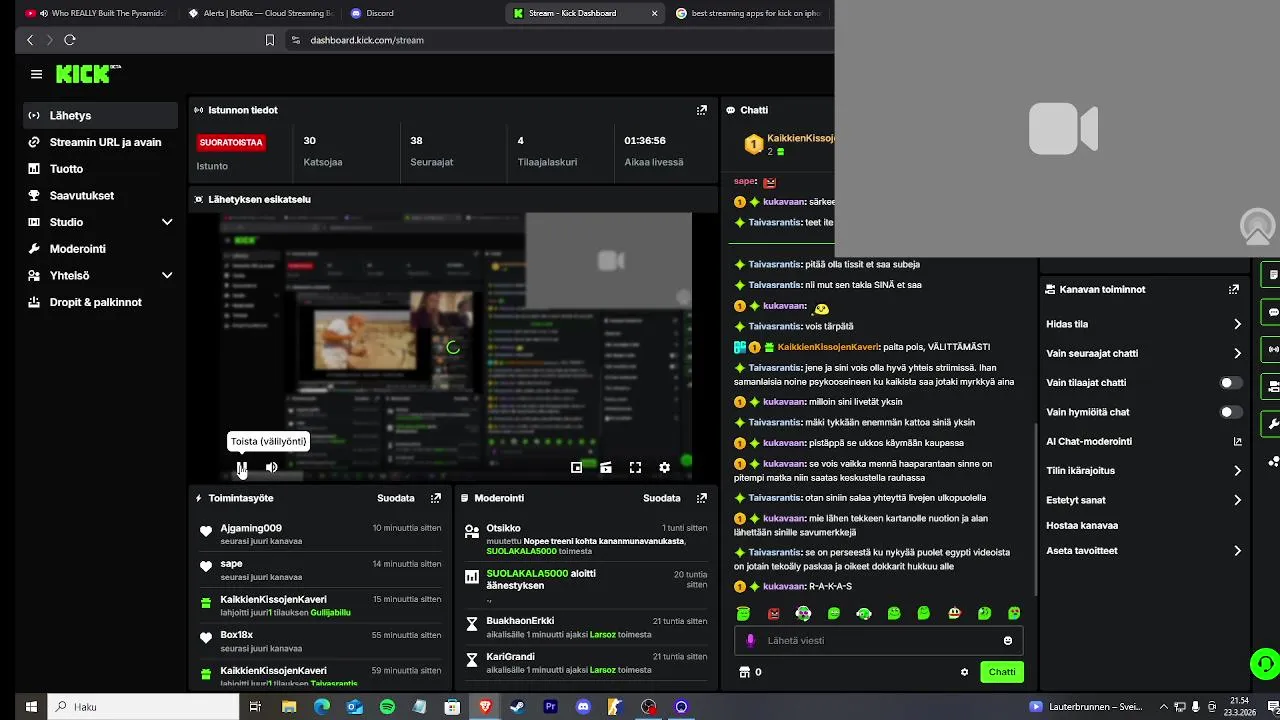Toggle Vain tilaajat chatti switch
This screenshot has height=720, width=1280.
1231,382
